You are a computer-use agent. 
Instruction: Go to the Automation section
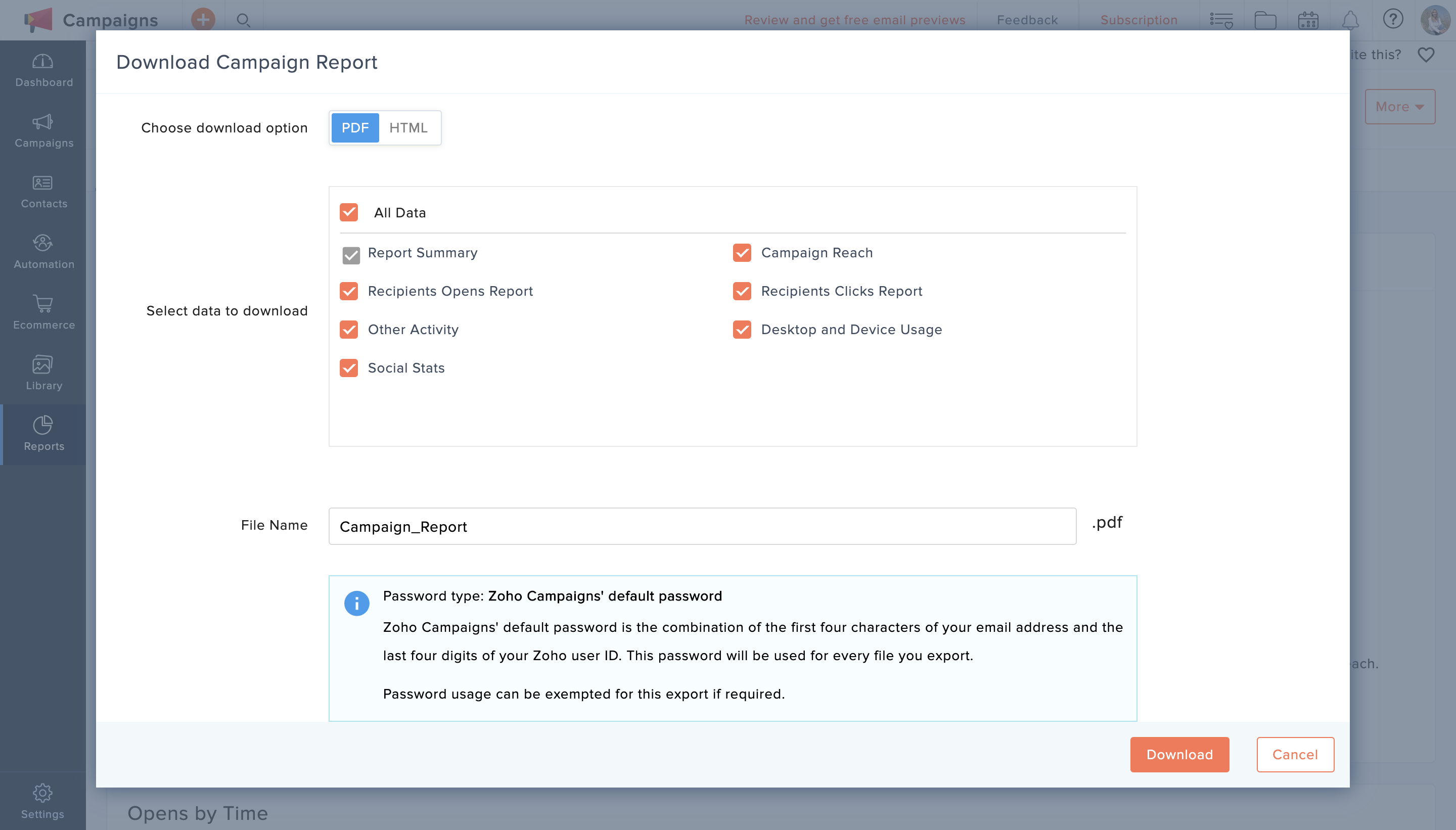pyautogui.click(x=43, y=252)
